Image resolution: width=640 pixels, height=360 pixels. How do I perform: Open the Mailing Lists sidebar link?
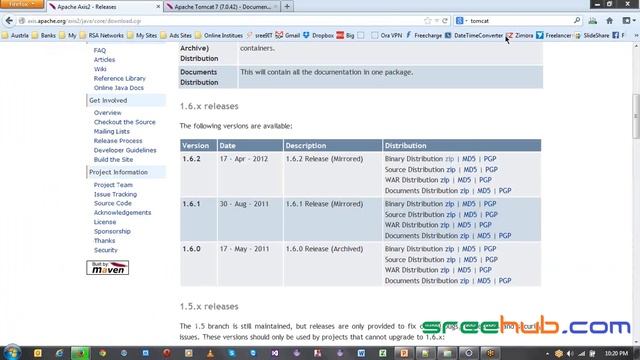[111, 131]
